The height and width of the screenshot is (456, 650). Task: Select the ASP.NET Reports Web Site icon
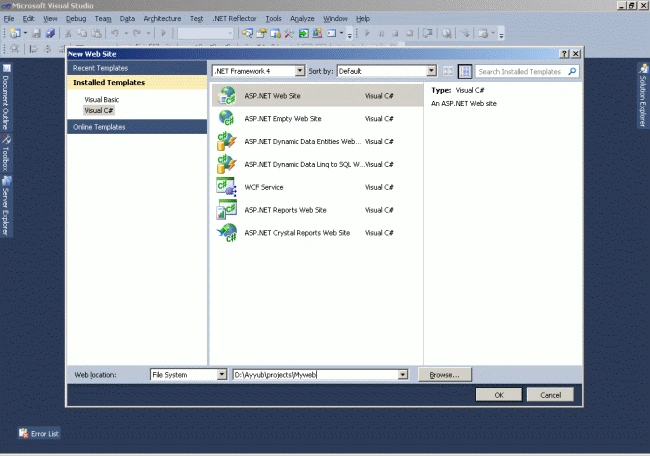[227, 210]
